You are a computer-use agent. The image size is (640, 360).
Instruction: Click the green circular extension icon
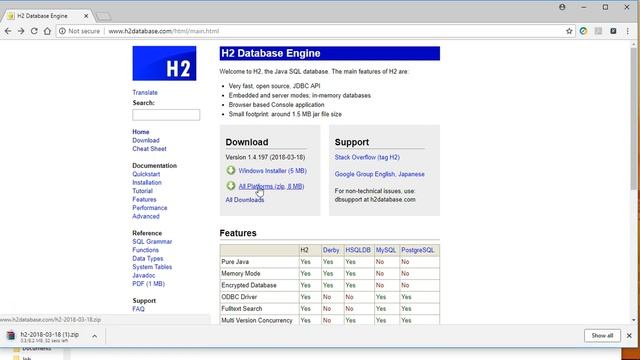point(583,31)
